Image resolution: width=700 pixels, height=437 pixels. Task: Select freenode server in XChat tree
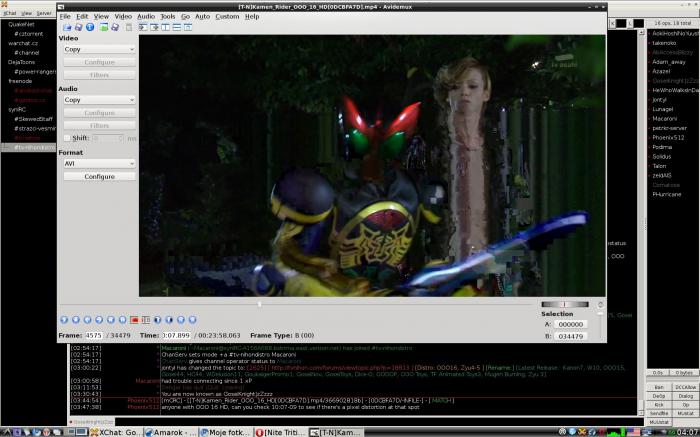tap(20, 81)
